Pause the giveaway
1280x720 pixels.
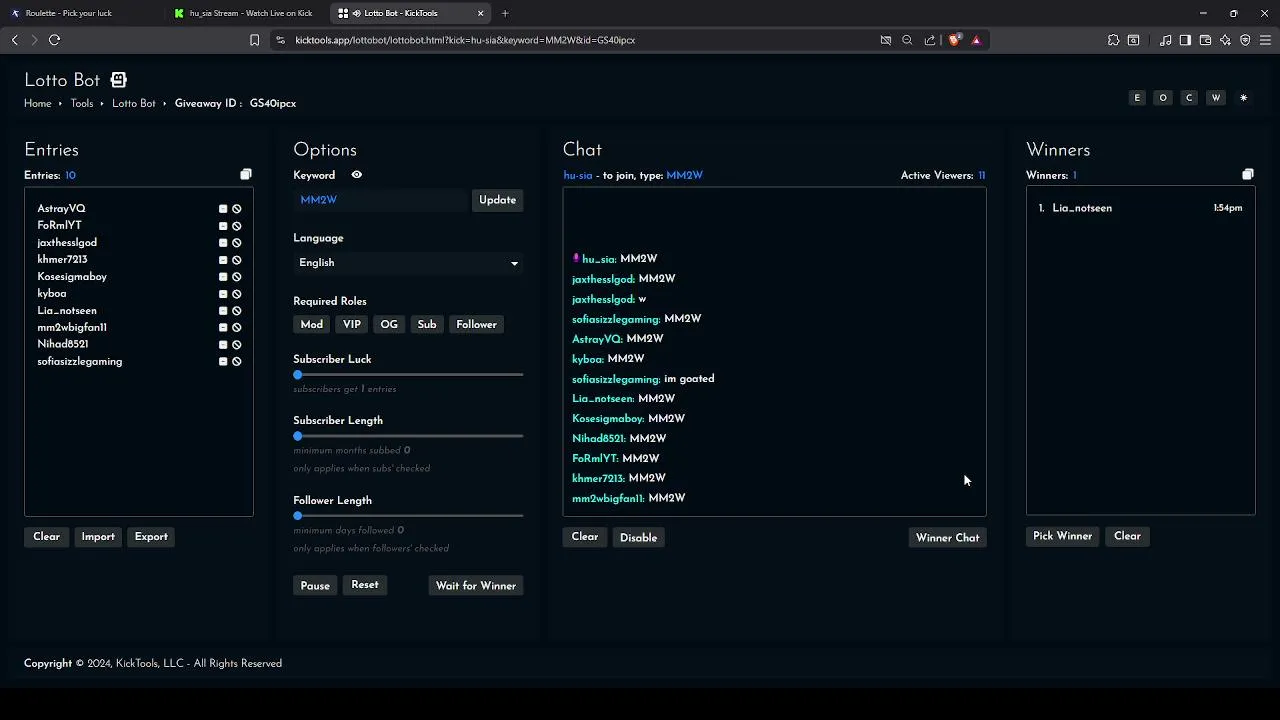(x=315, y=586)
